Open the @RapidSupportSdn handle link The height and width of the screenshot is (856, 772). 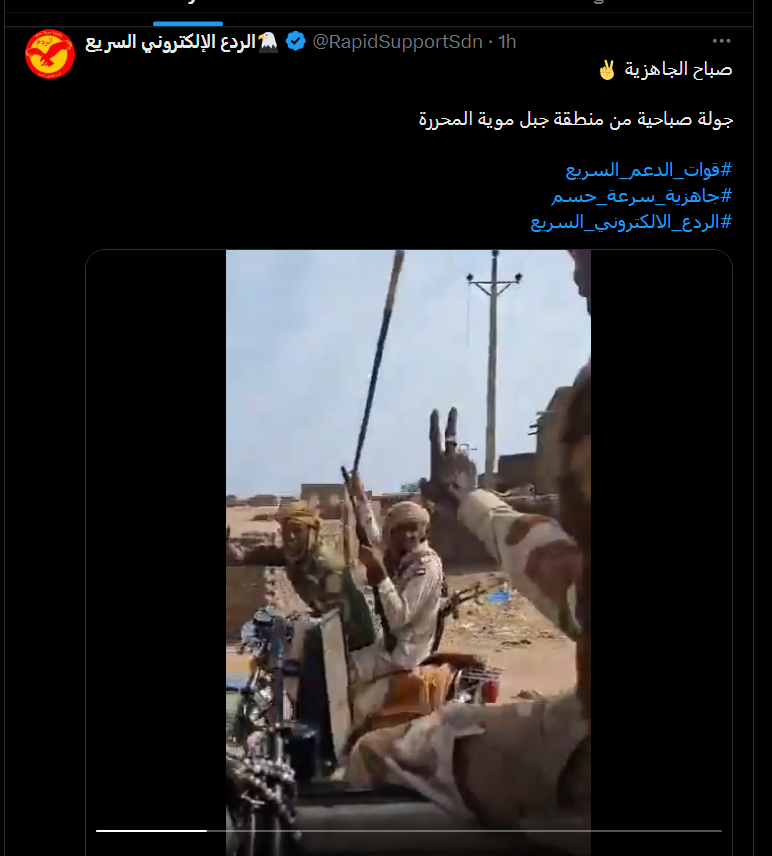397,42
